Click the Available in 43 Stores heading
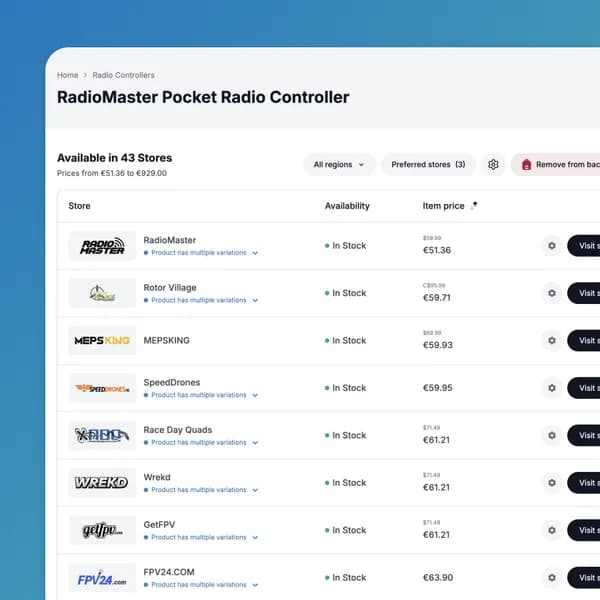Screen dimensions: 600x600 (x=114, y=158)
